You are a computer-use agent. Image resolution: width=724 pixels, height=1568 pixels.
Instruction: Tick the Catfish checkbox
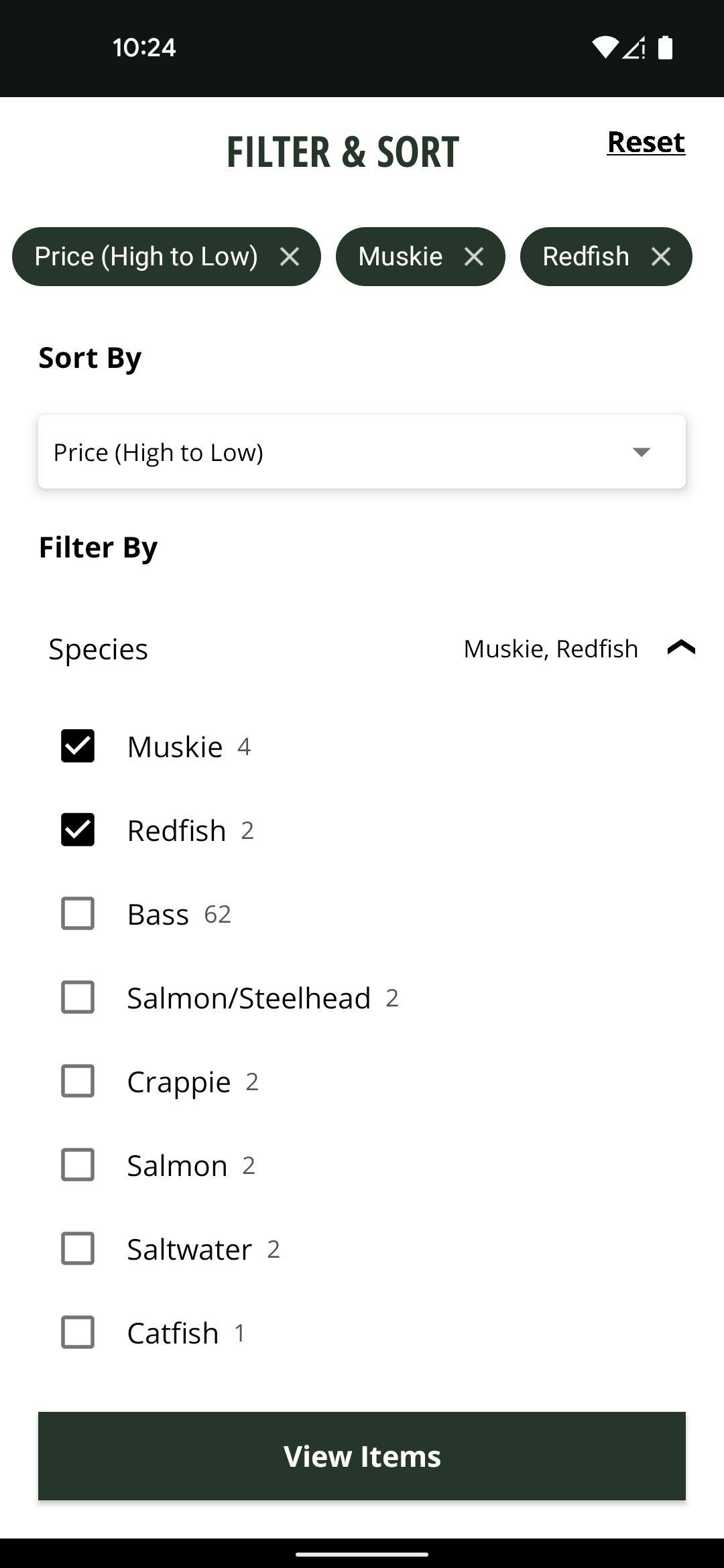[78, 1332]
